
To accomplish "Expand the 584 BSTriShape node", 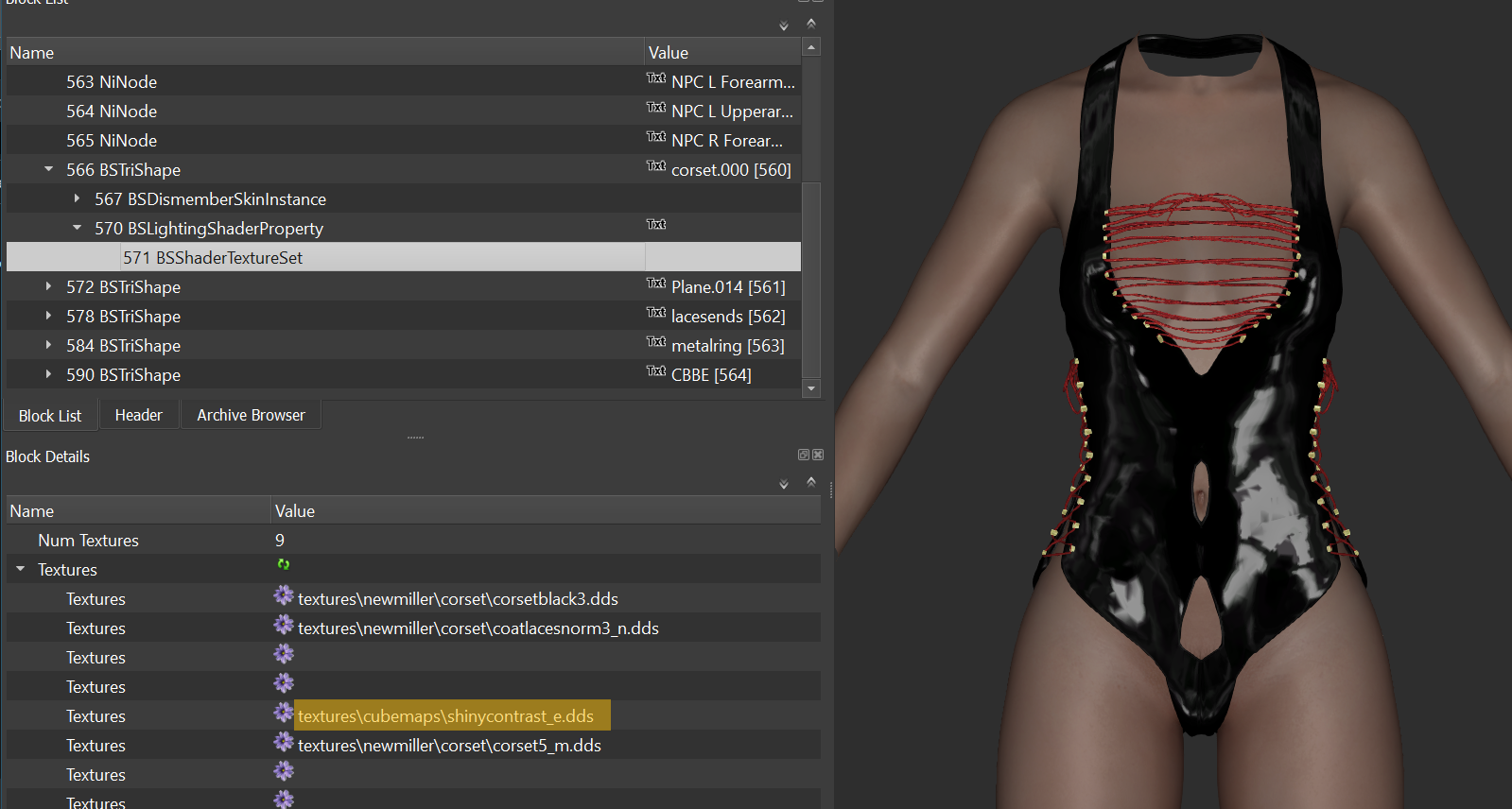I will pos(48,345).
